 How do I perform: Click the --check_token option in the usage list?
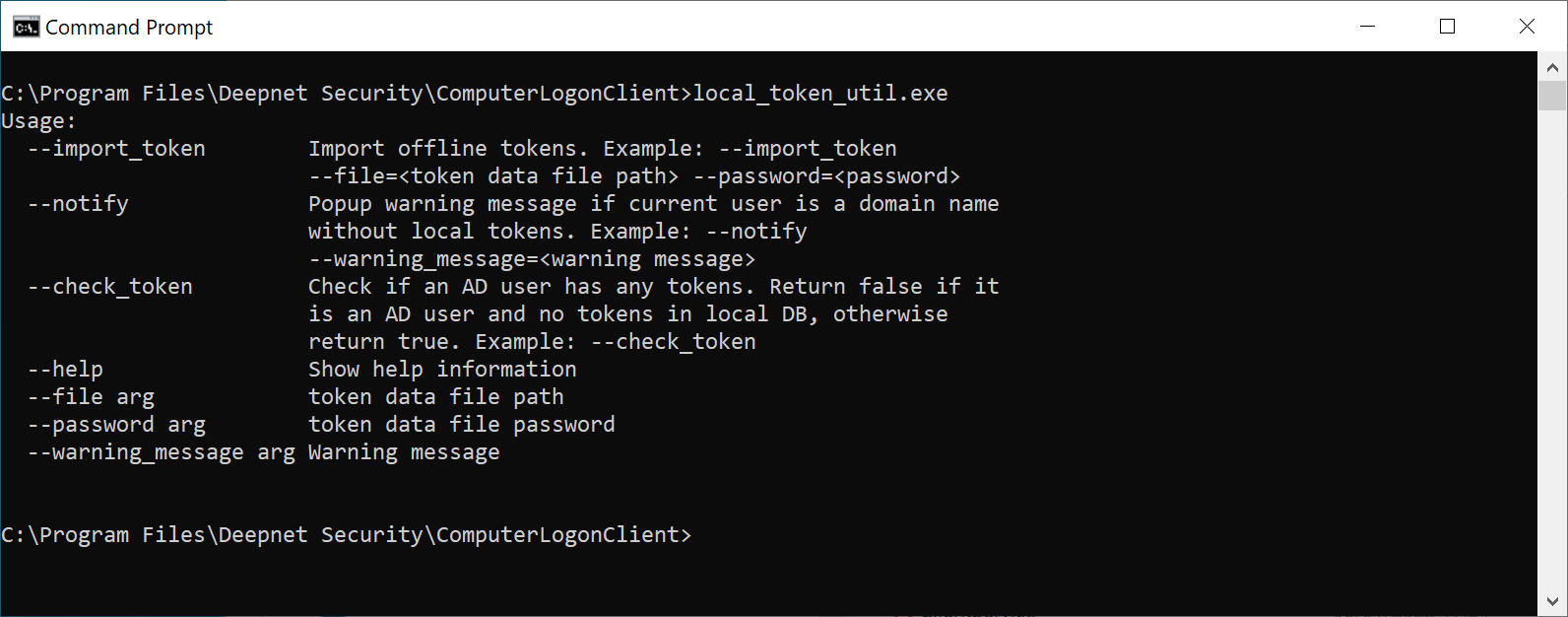click(110, 287)
